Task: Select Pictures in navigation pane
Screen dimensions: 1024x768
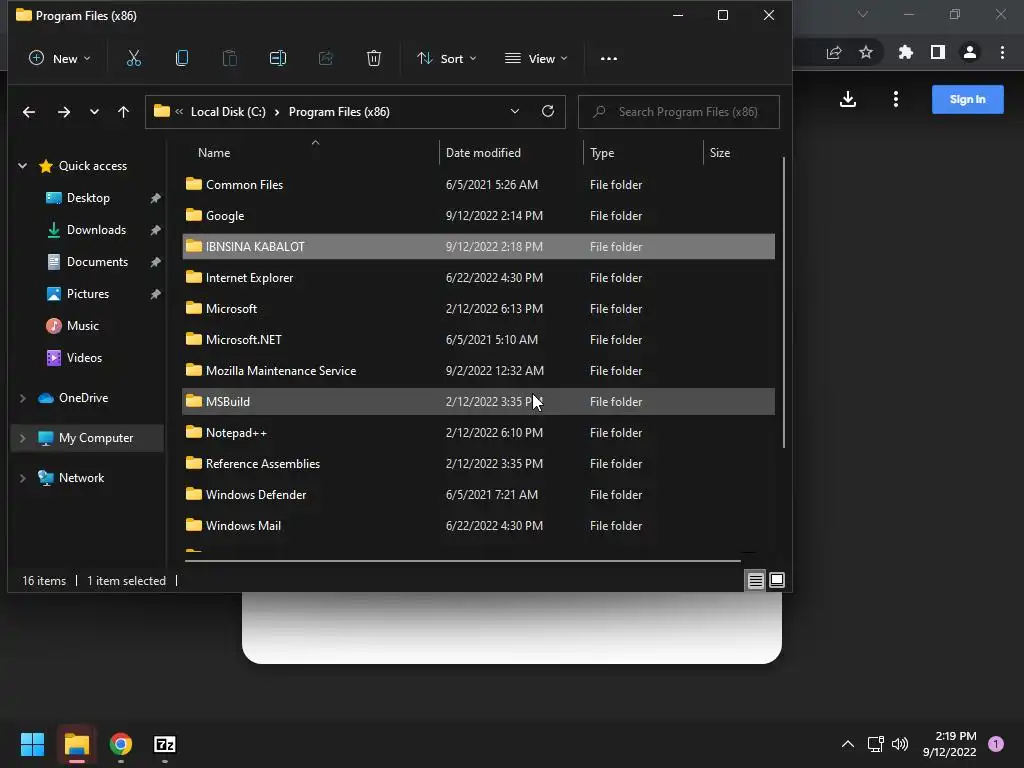Action: 88,294
